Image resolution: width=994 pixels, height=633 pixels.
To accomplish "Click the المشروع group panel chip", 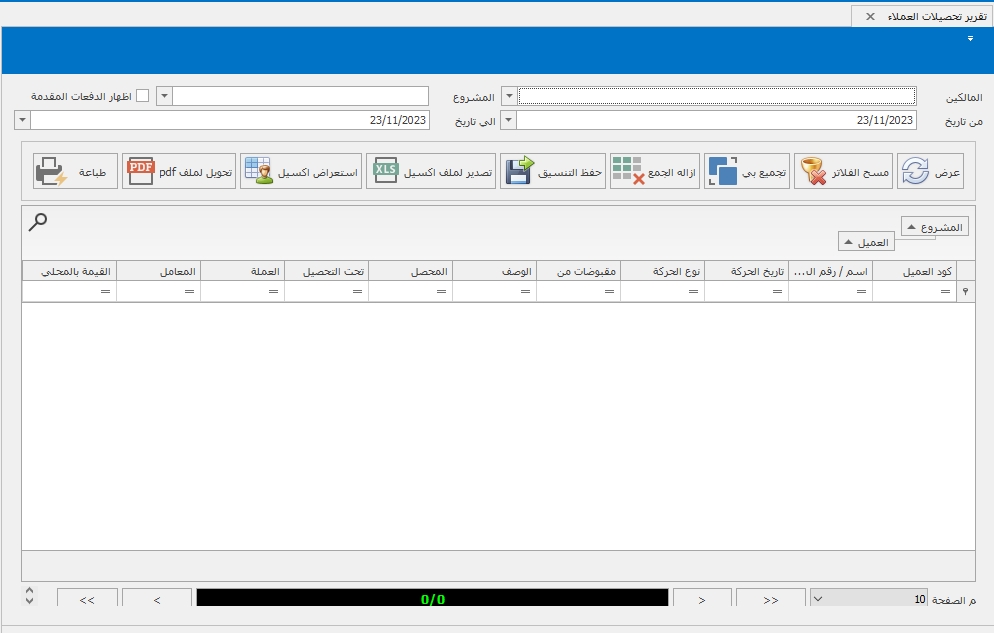I will (x=934, y=227).
